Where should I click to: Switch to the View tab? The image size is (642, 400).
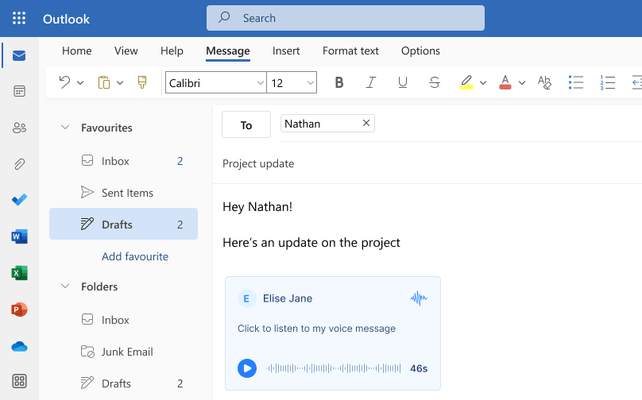tap(126, 51)
